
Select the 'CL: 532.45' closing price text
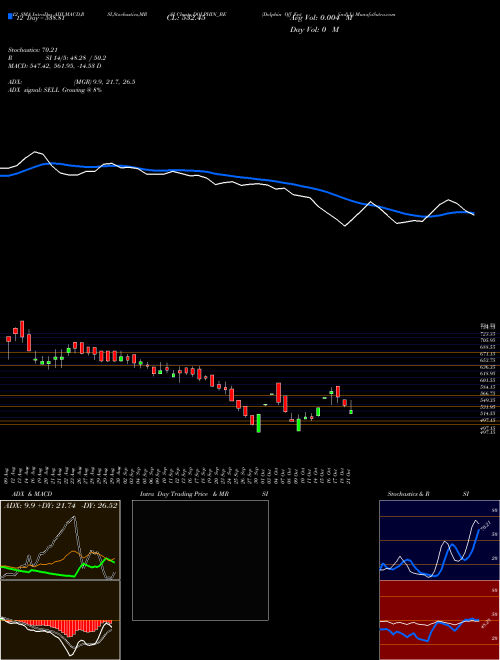pyautogui.click(x=186, y=19)
